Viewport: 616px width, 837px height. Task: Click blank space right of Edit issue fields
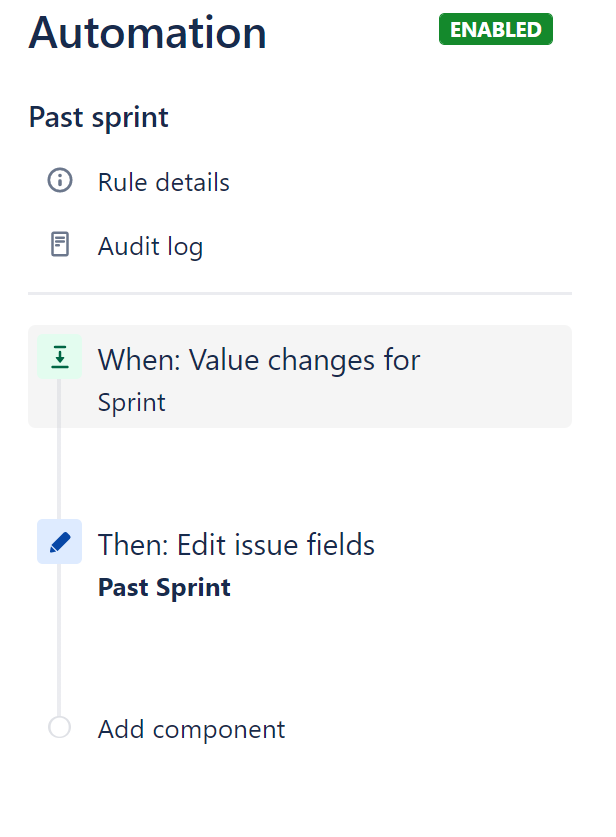480,545
